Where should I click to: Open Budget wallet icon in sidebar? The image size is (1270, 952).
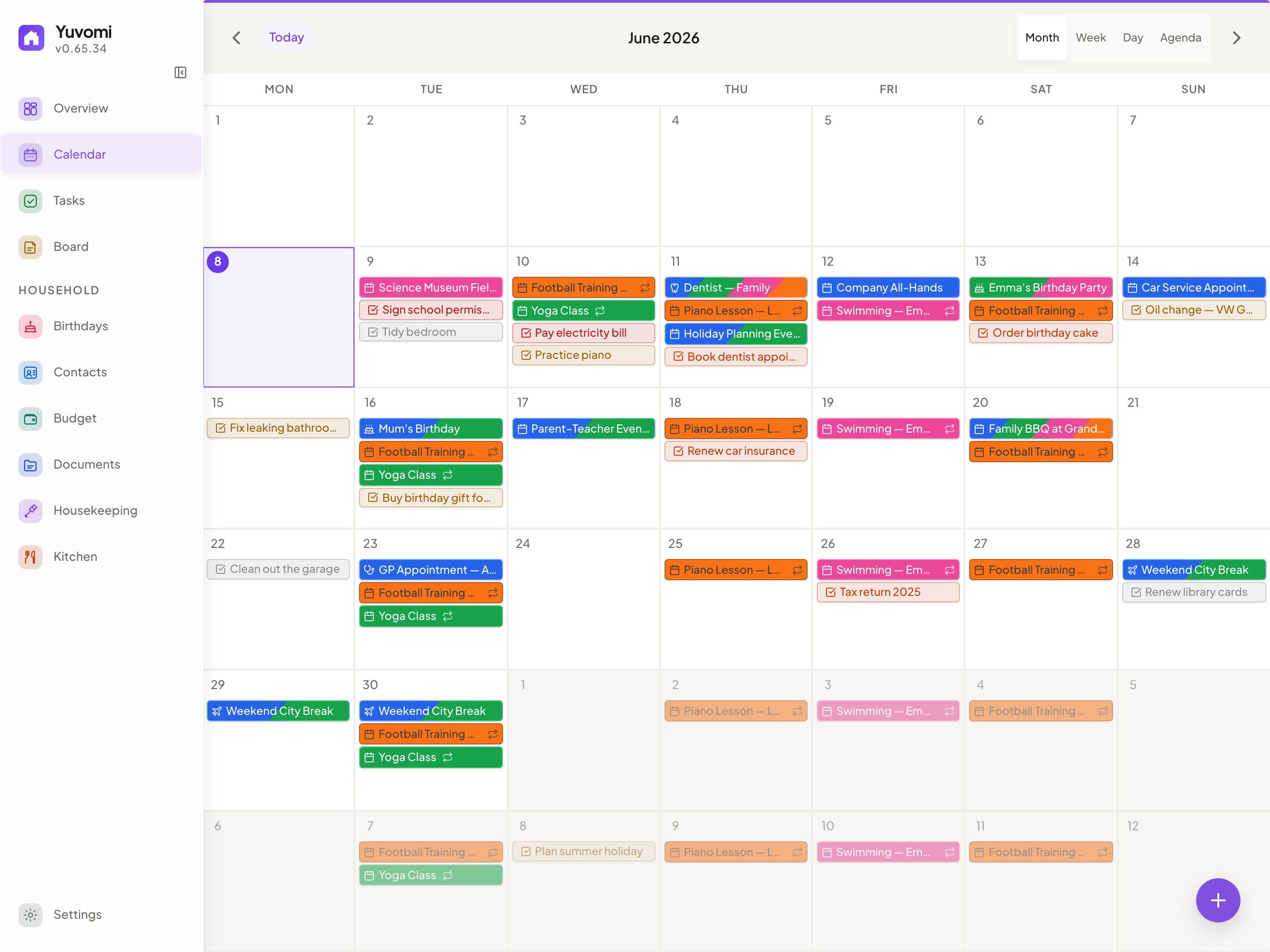pos(30,418)
